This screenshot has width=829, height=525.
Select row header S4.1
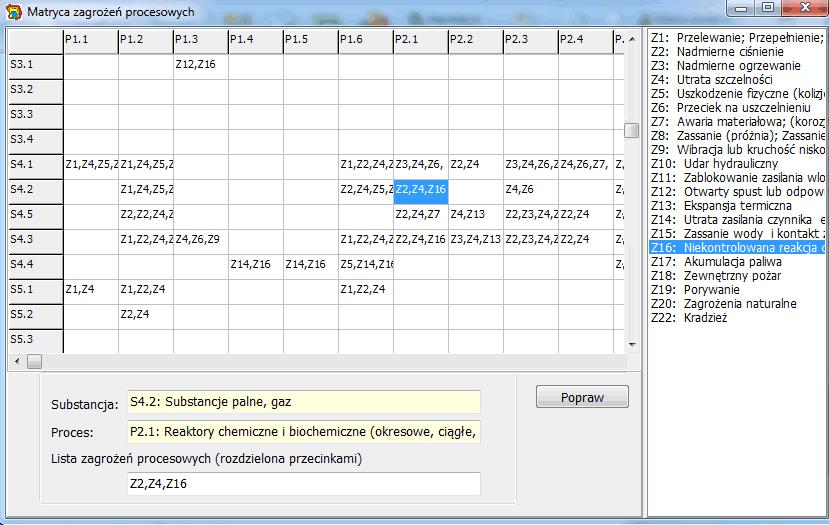(36, 167)
